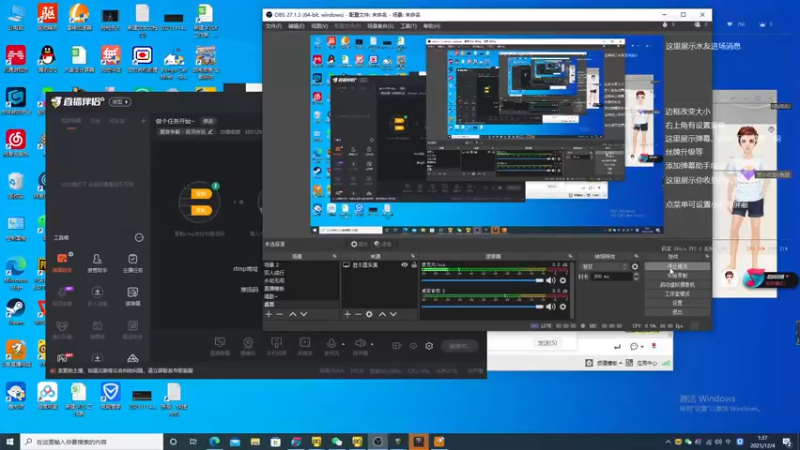This screenshot has height=450, width=800.
Task: Click video camera icon near 直播伴侣 settings gear
Action: click(396, 346)
